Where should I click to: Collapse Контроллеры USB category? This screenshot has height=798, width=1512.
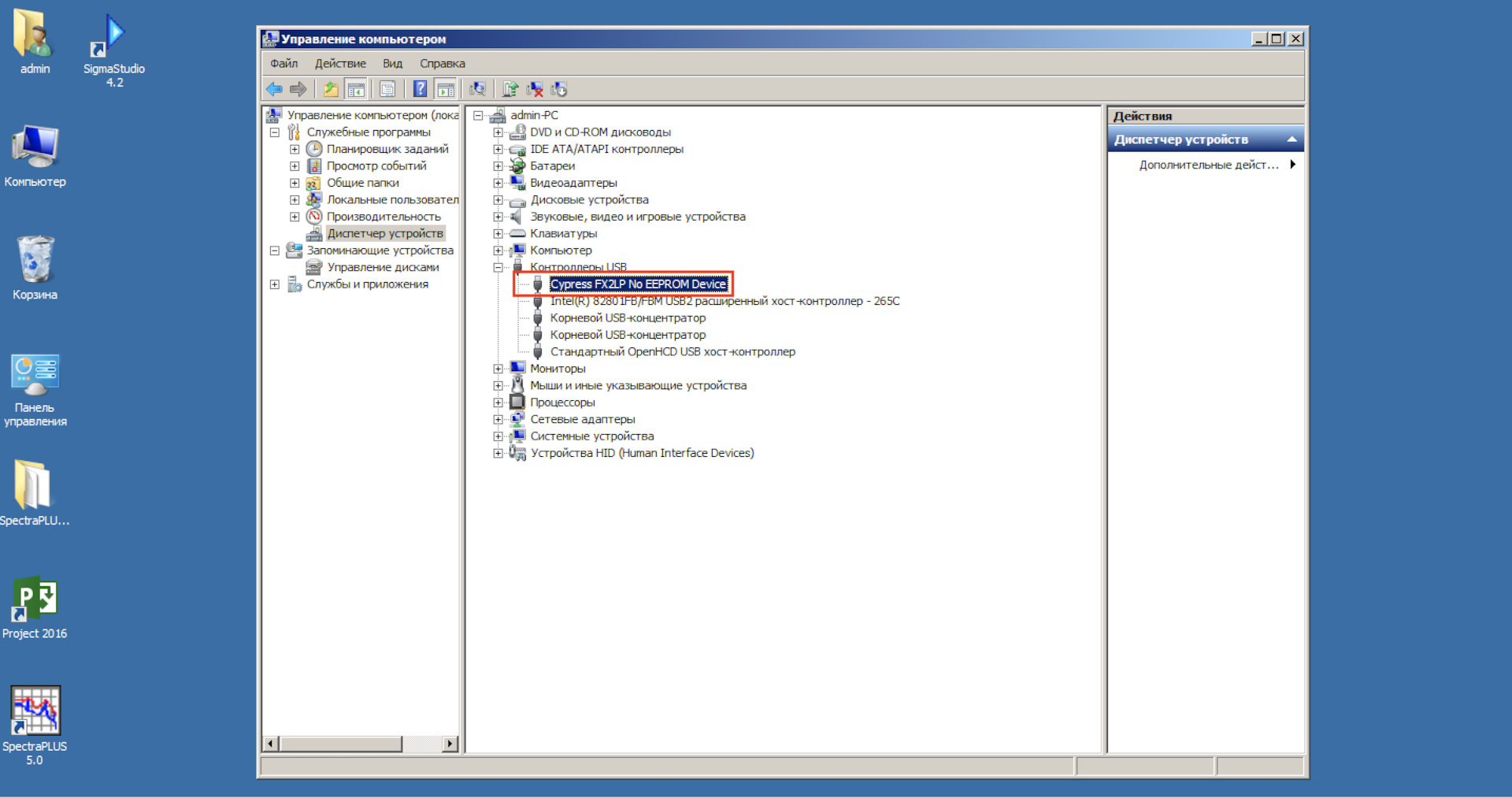point(498,268)
